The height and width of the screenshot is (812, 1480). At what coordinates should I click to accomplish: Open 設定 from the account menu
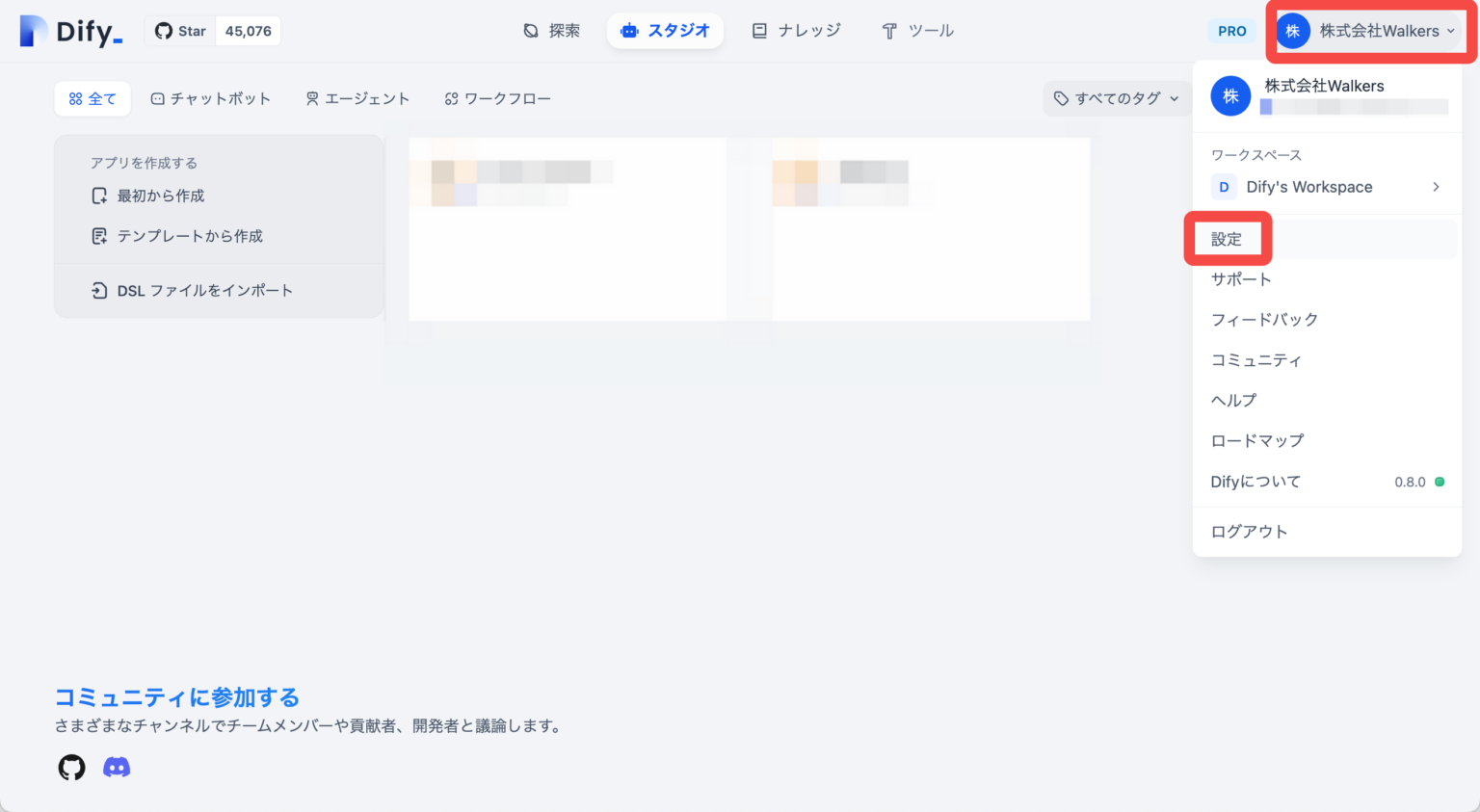(x=1225, y=239)
